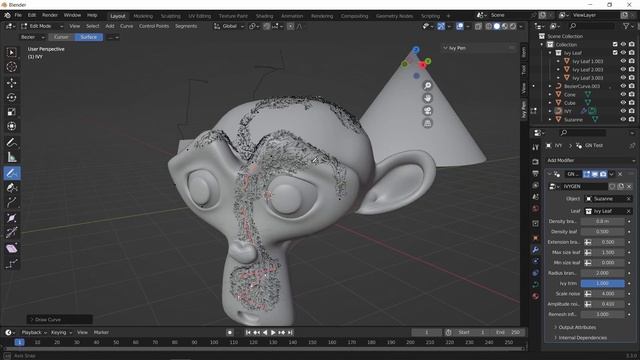Click the current frame number field

tap(427, 333)
